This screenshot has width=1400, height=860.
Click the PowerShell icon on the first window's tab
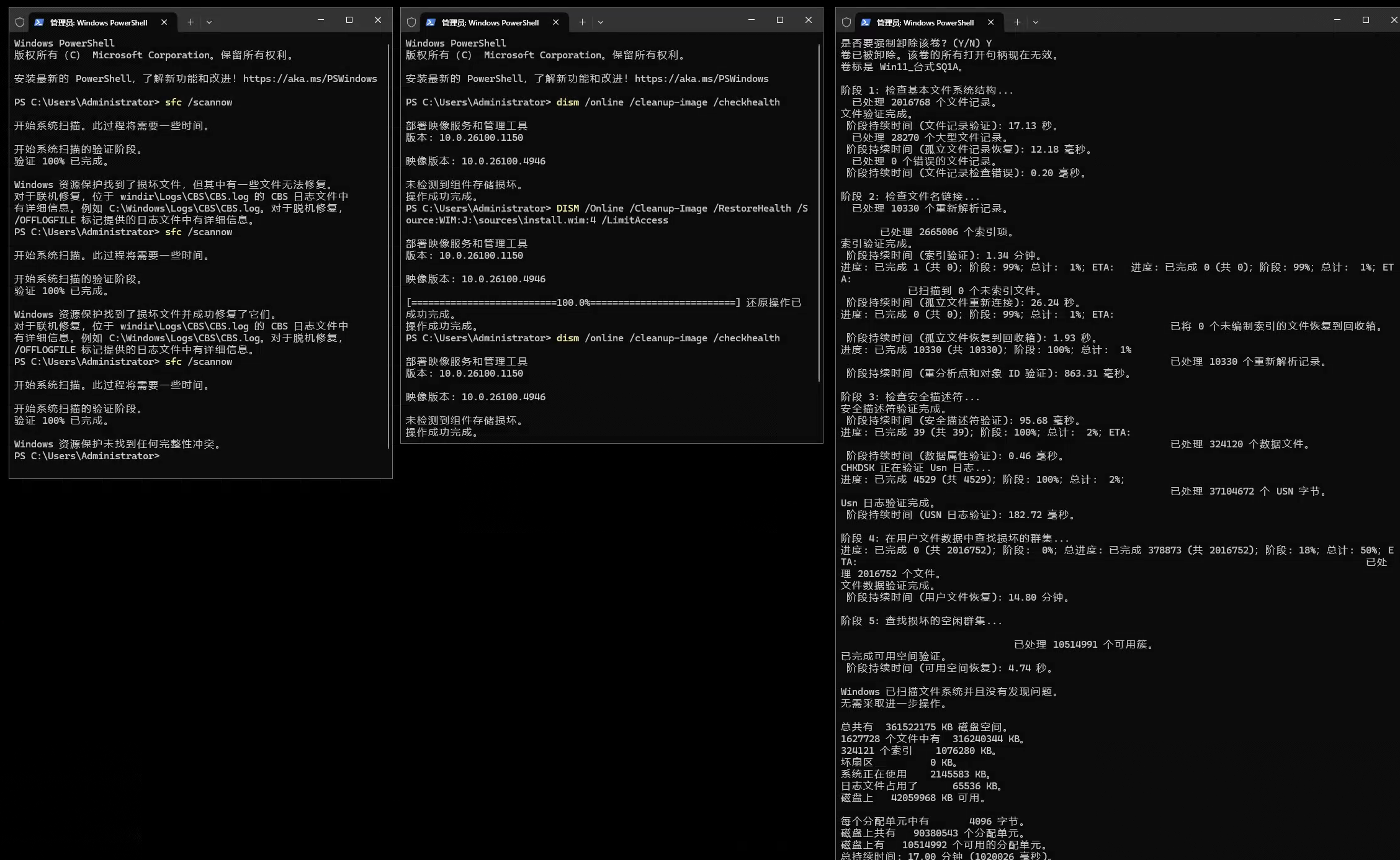coord(38,22)
